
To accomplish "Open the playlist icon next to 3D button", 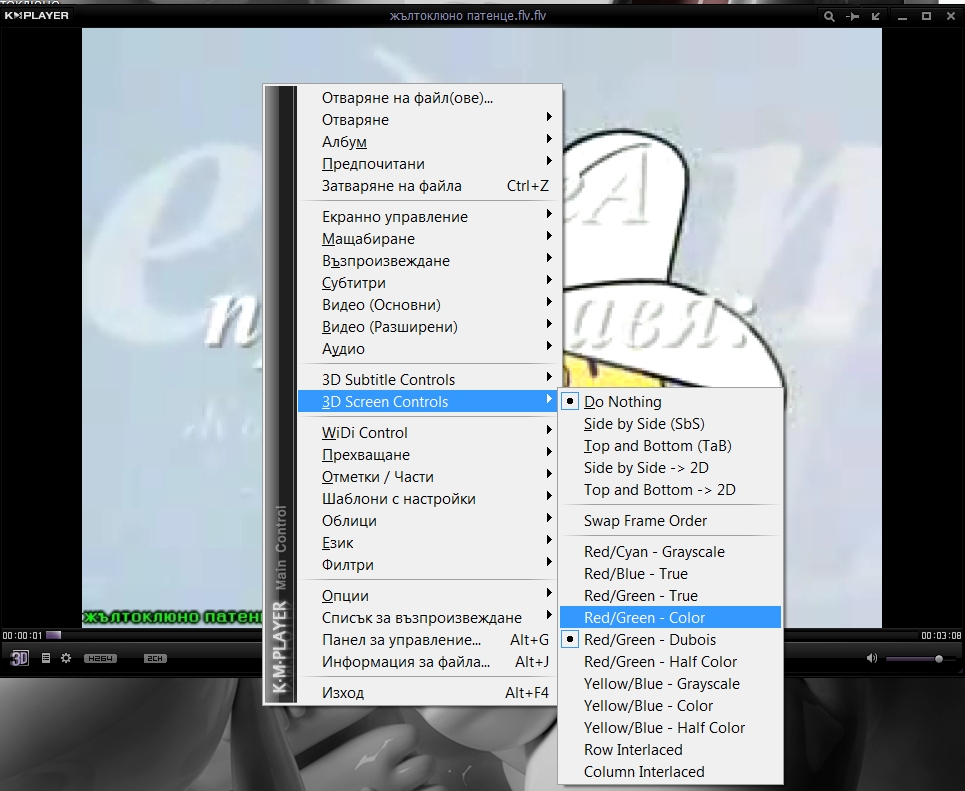I will tap(46, 658).
